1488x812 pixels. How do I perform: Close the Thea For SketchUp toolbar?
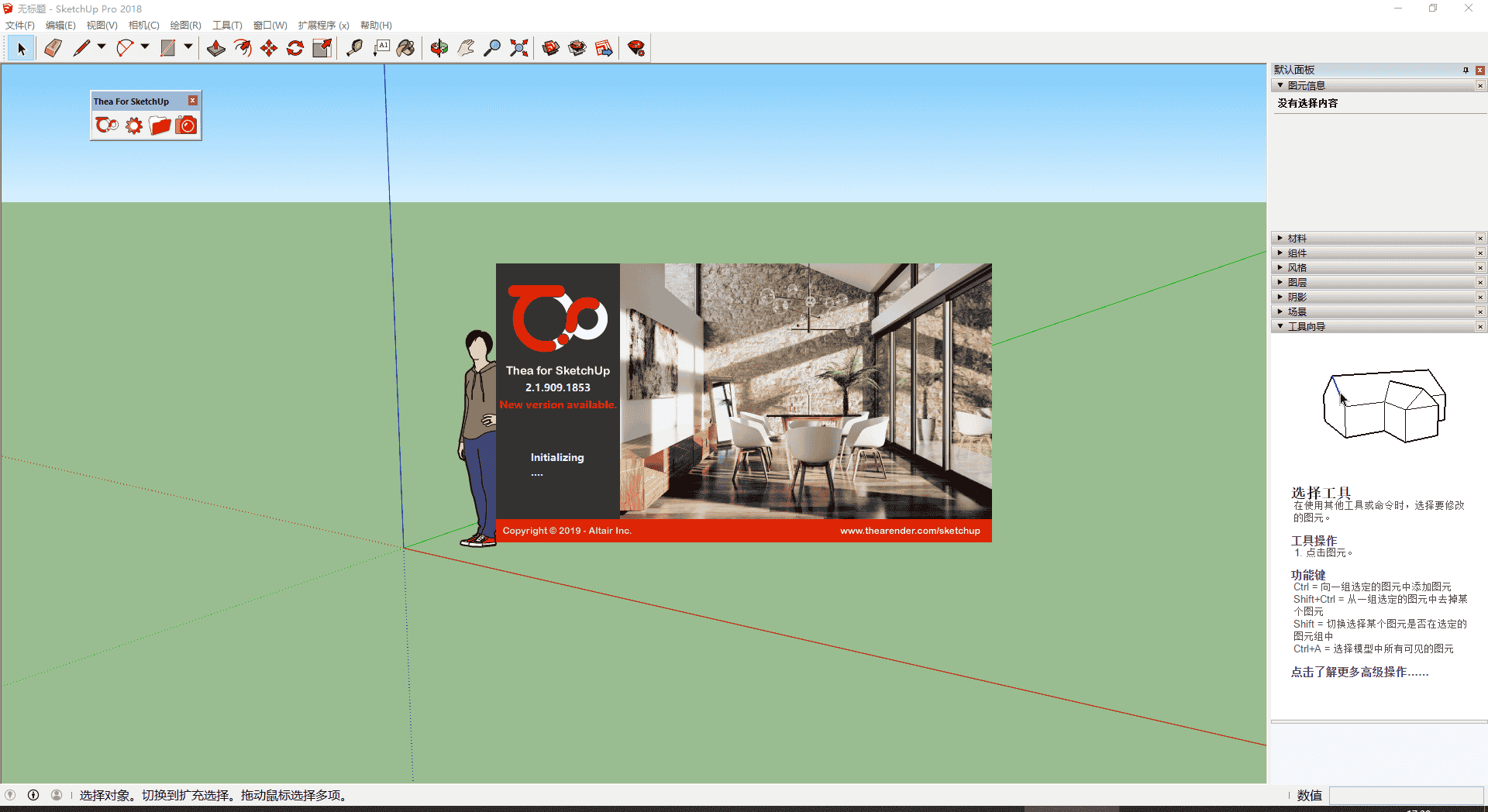[193, 101]
